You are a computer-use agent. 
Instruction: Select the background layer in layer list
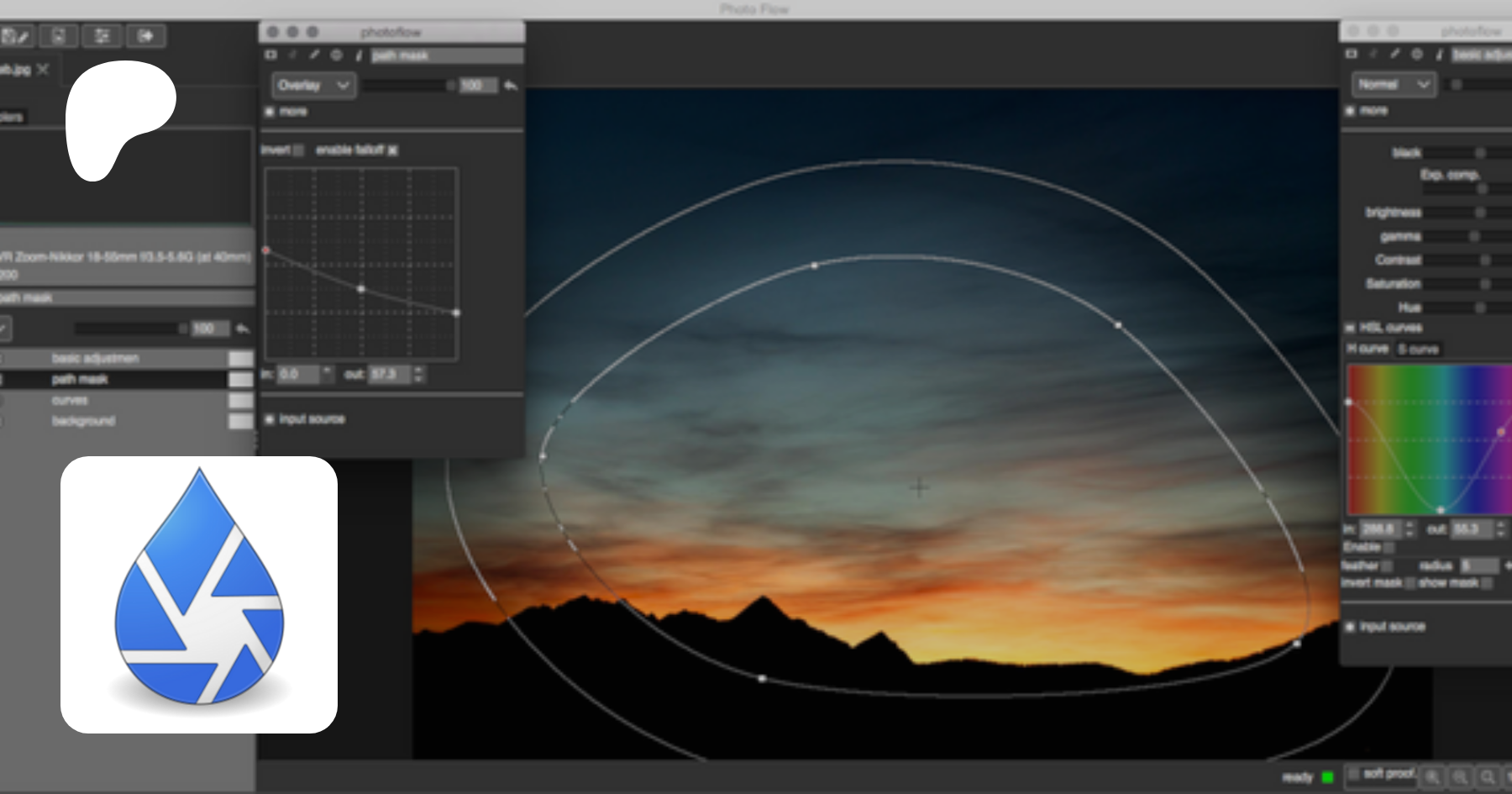(x=83, y=421)
